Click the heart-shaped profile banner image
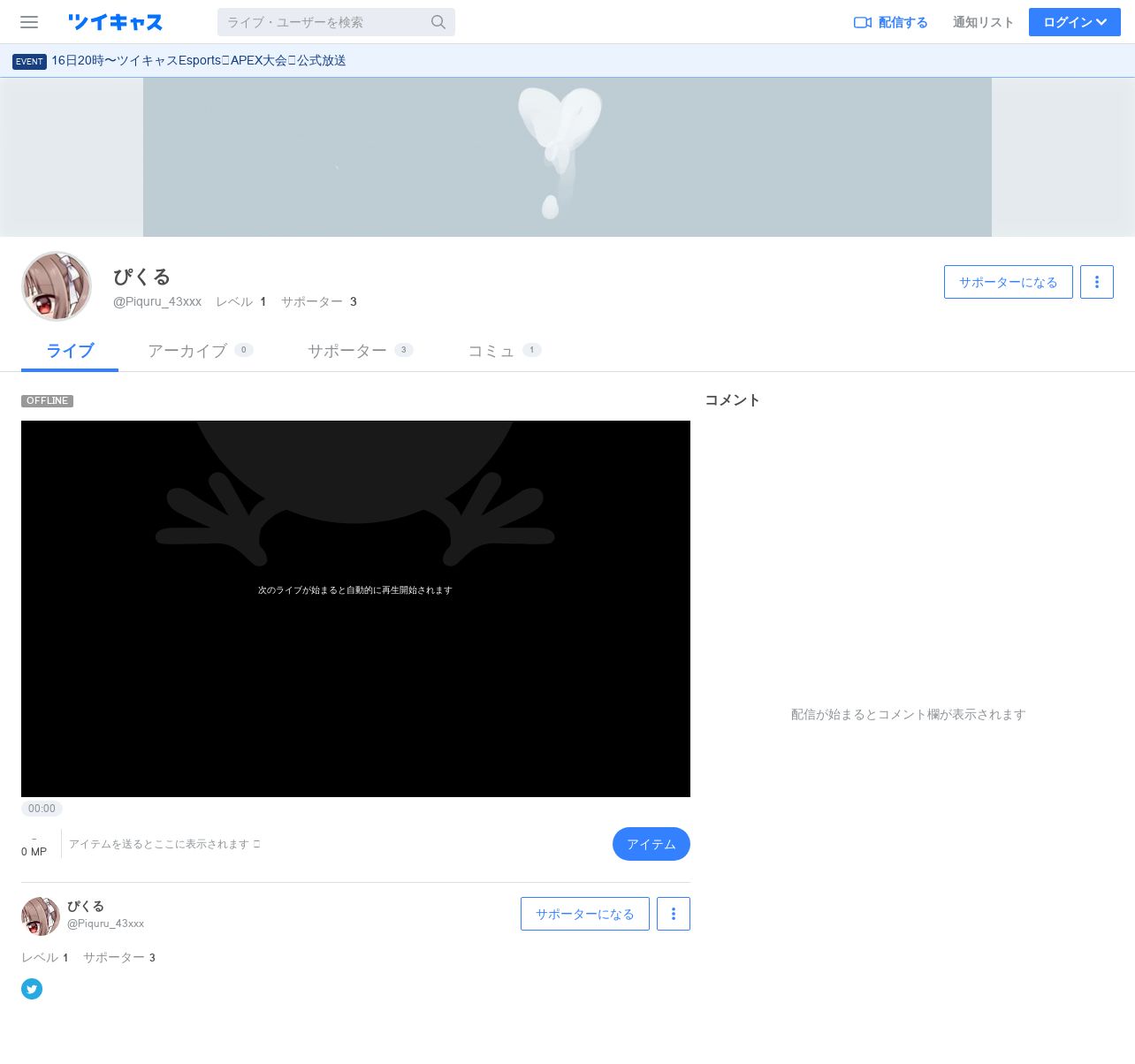Screen dimensions: 1135x1064 pos(567,157)
